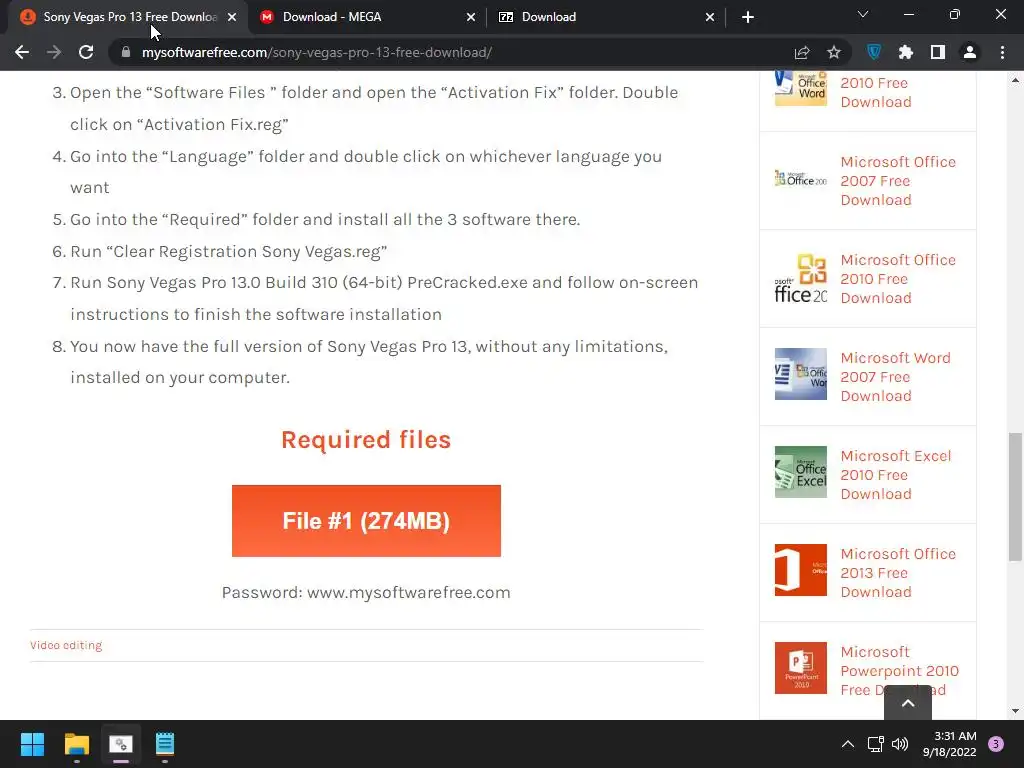Open Microsoft Excel 2010 Free Download

click(x=895, y=475)
